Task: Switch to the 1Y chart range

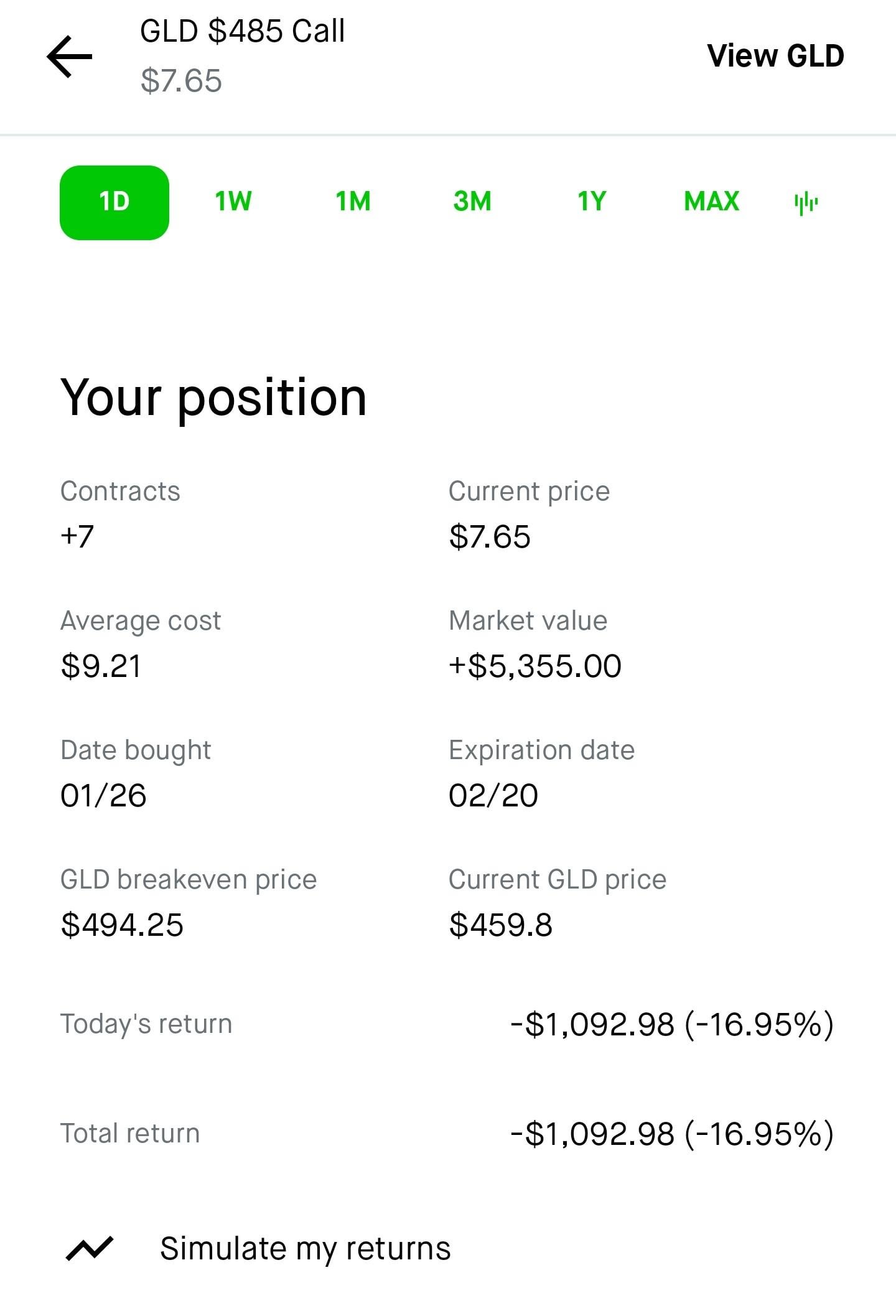Action: coord(592,202)
